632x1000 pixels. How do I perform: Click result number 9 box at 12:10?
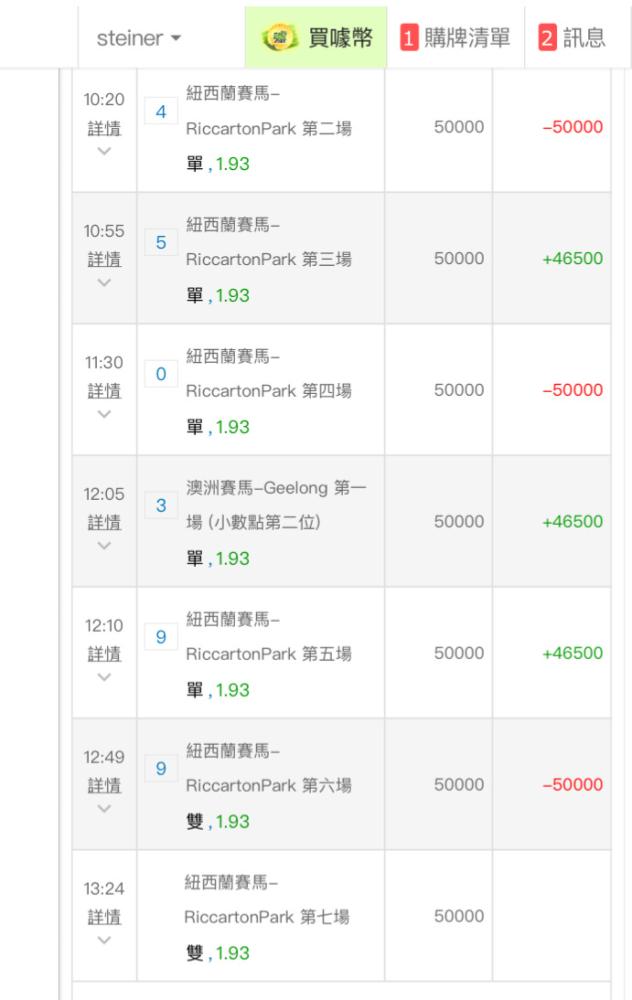(x=161, y=637)
